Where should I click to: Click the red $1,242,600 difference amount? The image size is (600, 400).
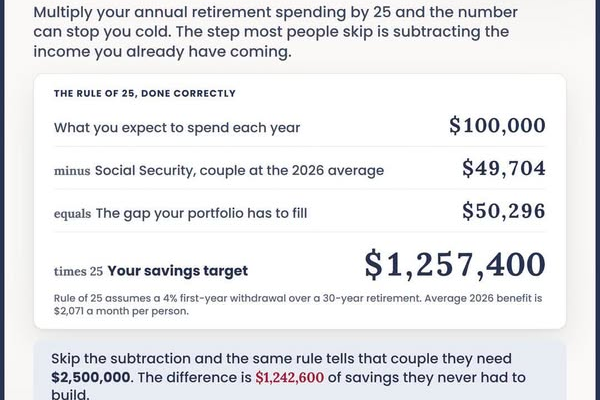pyautogui.click(x=290, y=377)
